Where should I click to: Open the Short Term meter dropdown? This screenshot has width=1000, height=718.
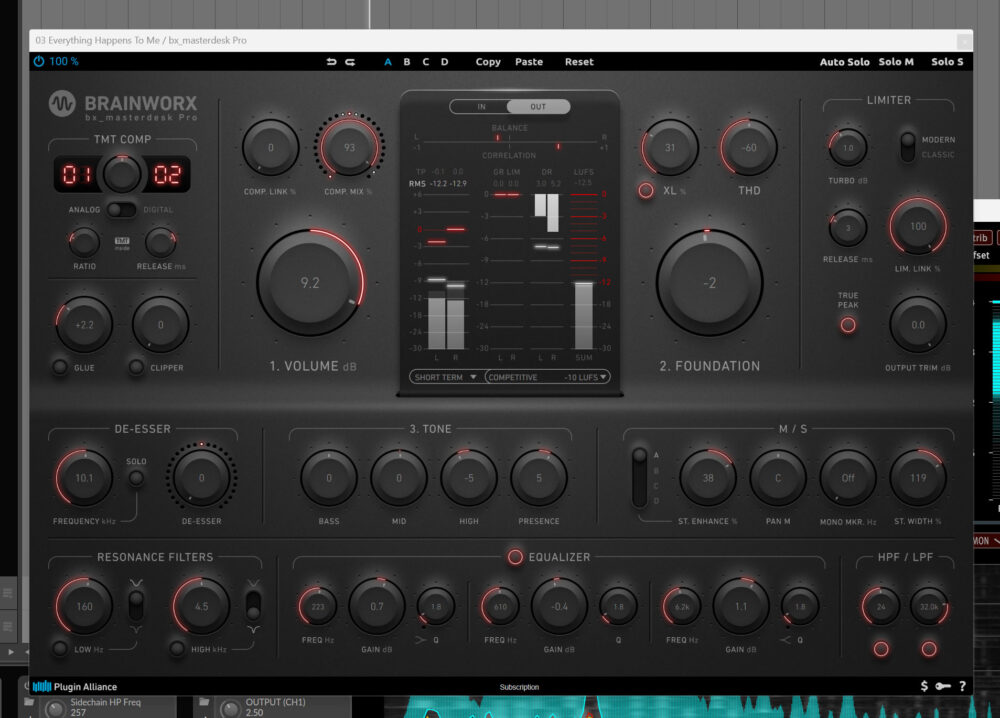446,377
